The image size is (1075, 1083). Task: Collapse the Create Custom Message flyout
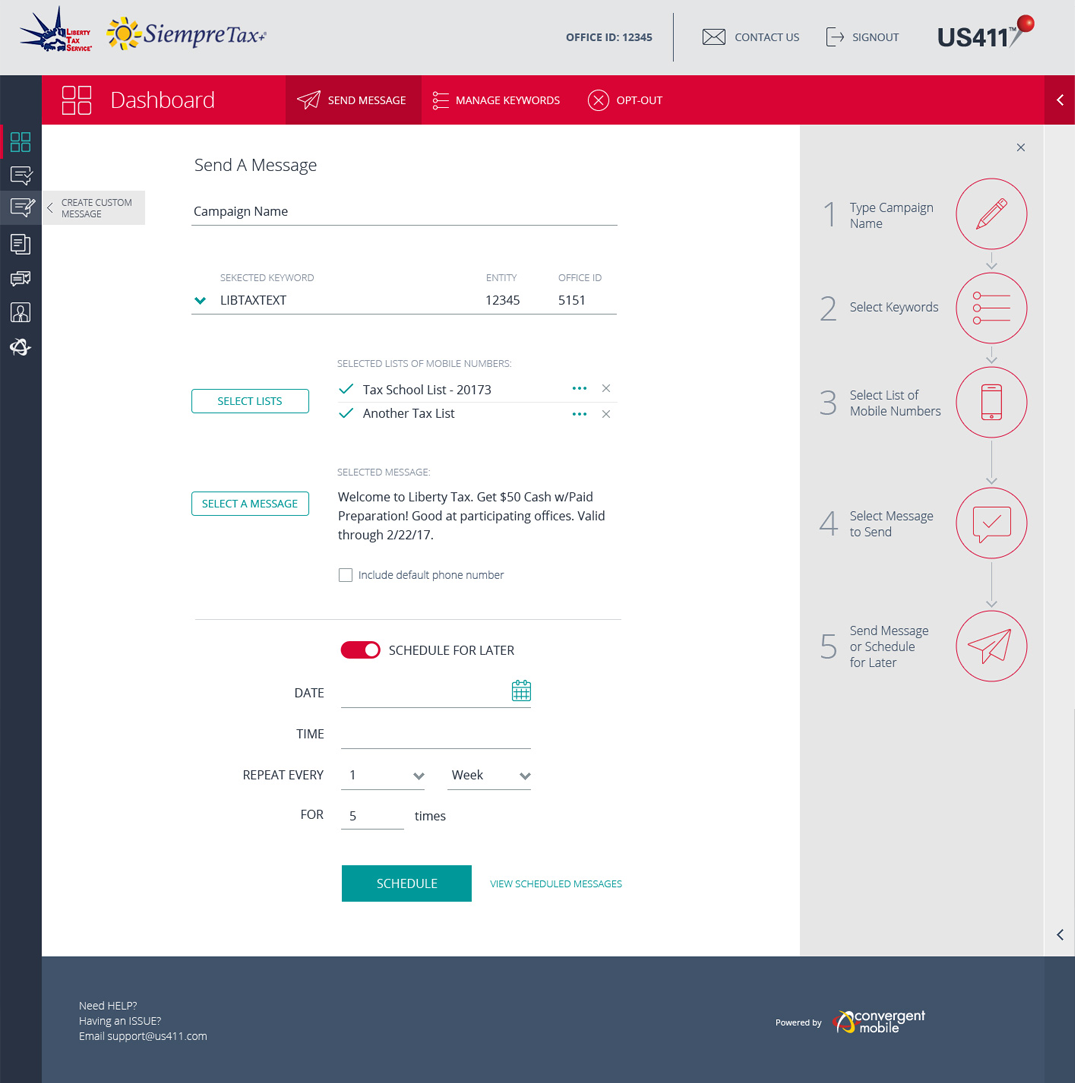[50, 207]
